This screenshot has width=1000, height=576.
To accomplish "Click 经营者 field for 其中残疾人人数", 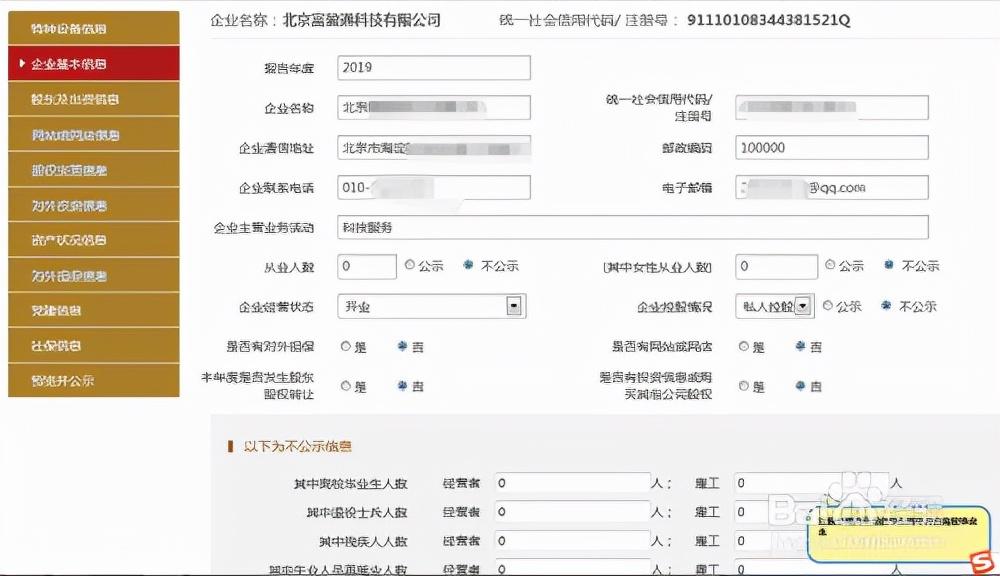I will coord(572,541).
